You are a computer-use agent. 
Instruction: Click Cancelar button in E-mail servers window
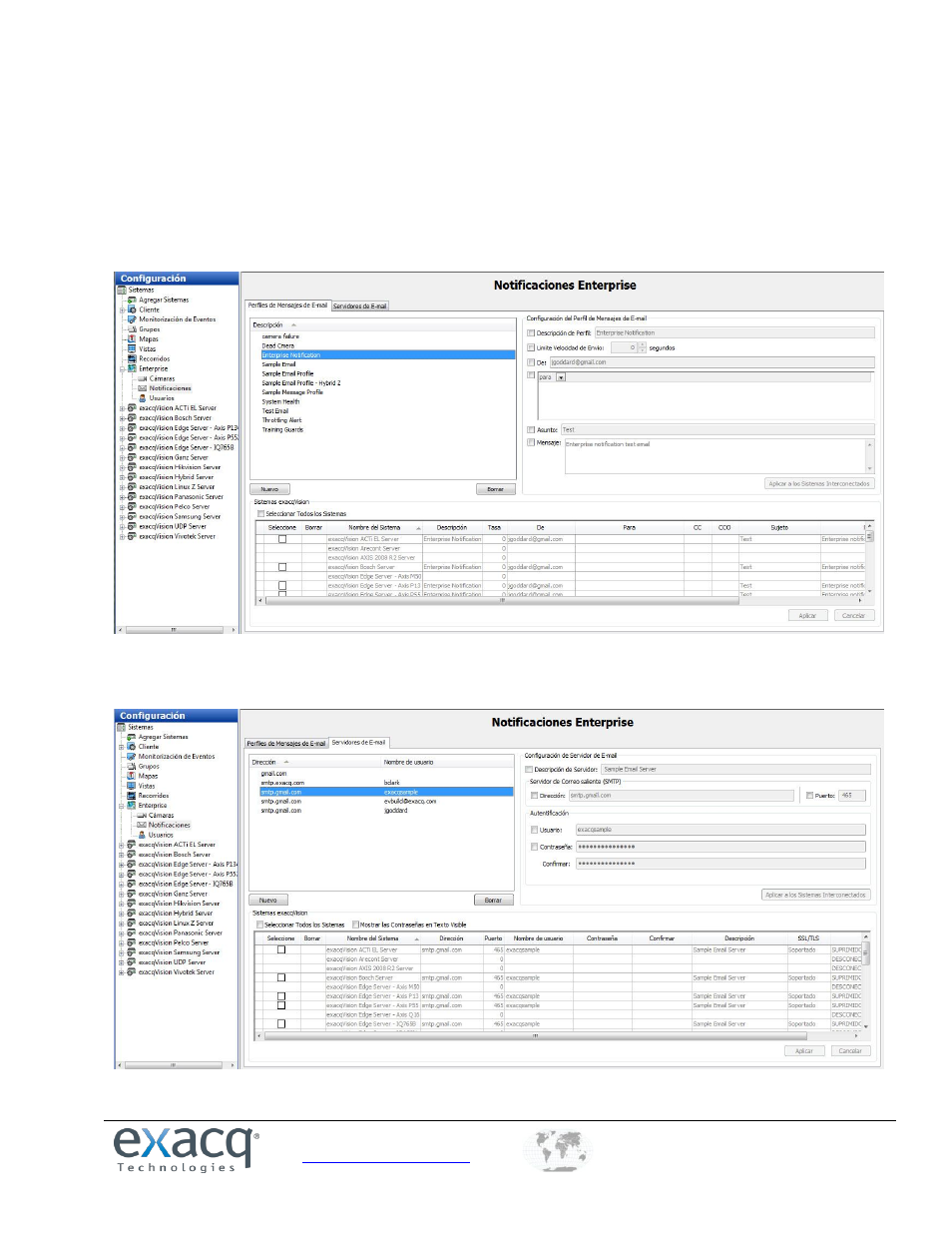pyautogui.click(x=850, y=1050)
